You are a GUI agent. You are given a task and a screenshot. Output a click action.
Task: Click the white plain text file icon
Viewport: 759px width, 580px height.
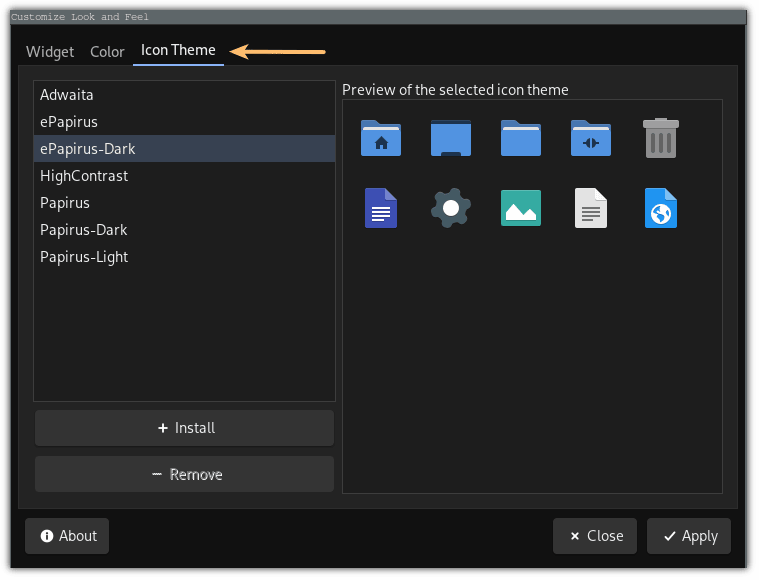[590, 208]
